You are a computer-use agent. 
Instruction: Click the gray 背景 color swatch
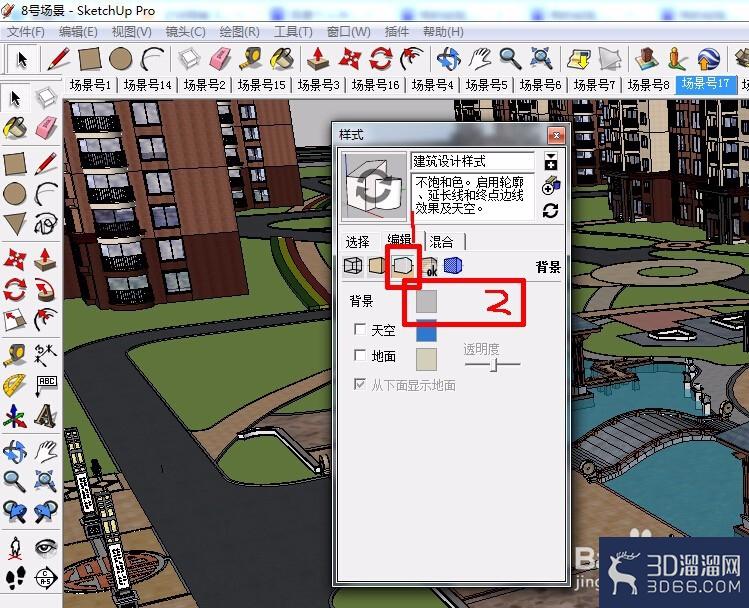pyautogui.click(x=426, y=301)
